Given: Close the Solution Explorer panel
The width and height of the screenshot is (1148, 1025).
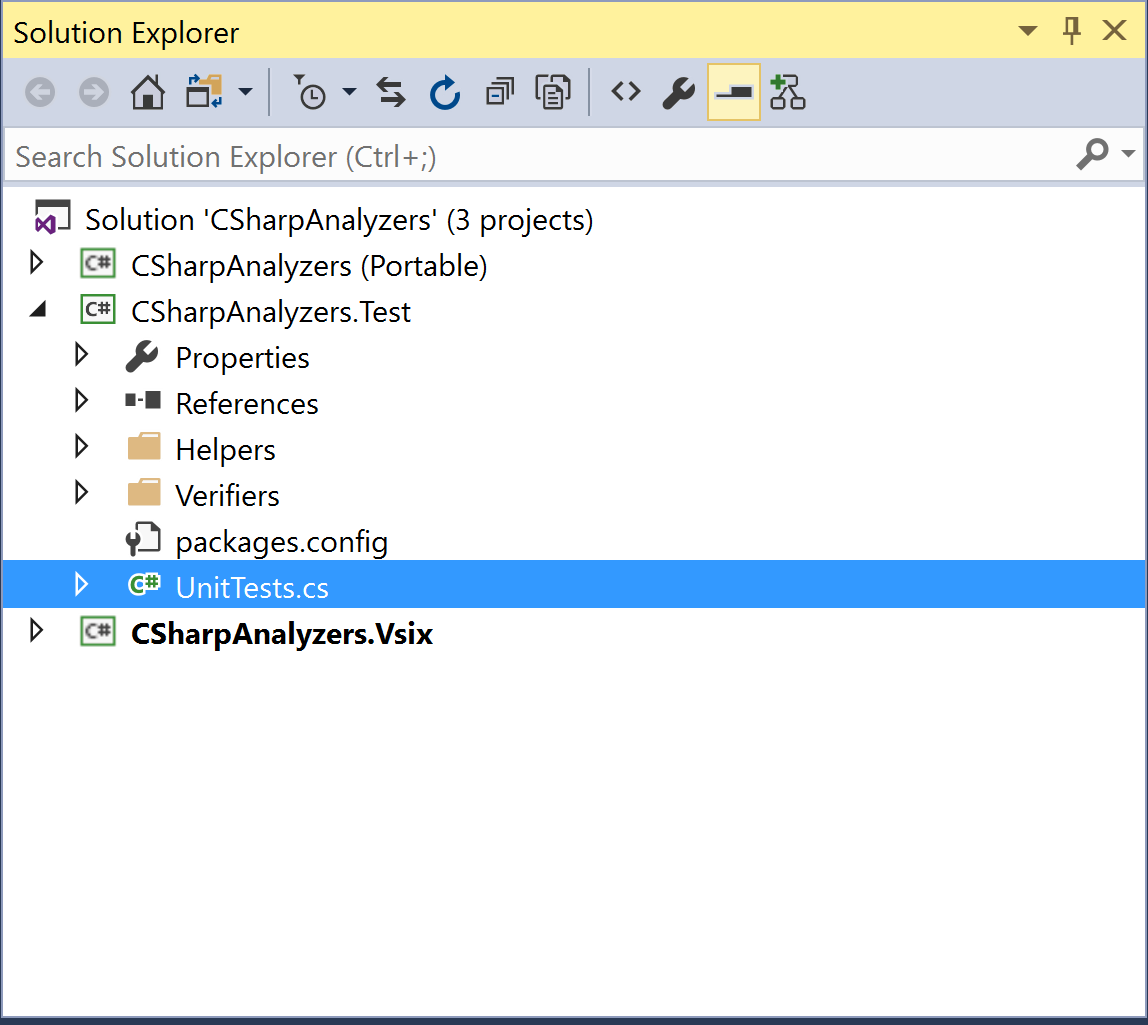Looking at the screenshot, I should pos(1115,31).
